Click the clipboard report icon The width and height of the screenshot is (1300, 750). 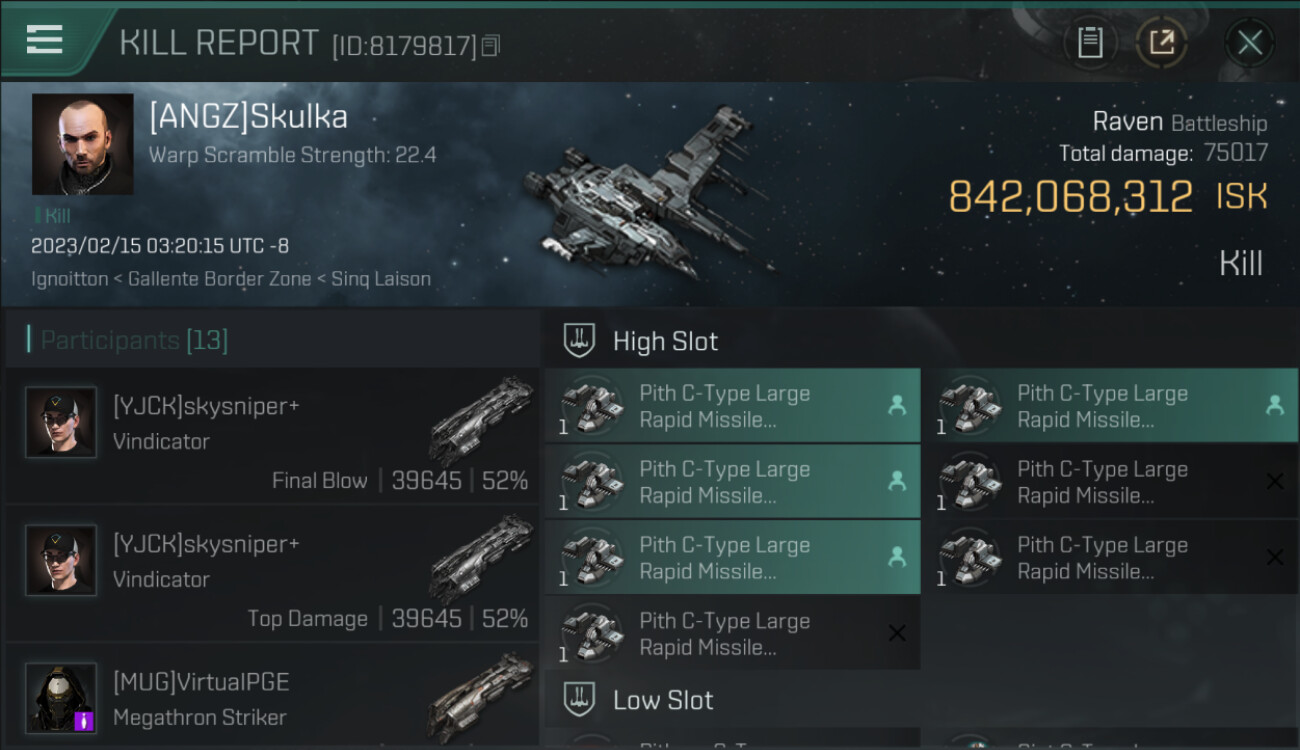pyautogui.click(x=1089, y=43)
